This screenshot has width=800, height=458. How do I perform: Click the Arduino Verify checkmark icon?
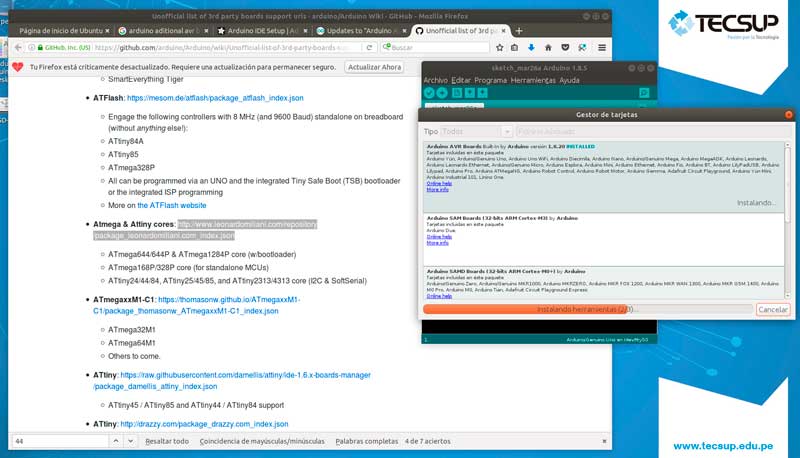429,92
